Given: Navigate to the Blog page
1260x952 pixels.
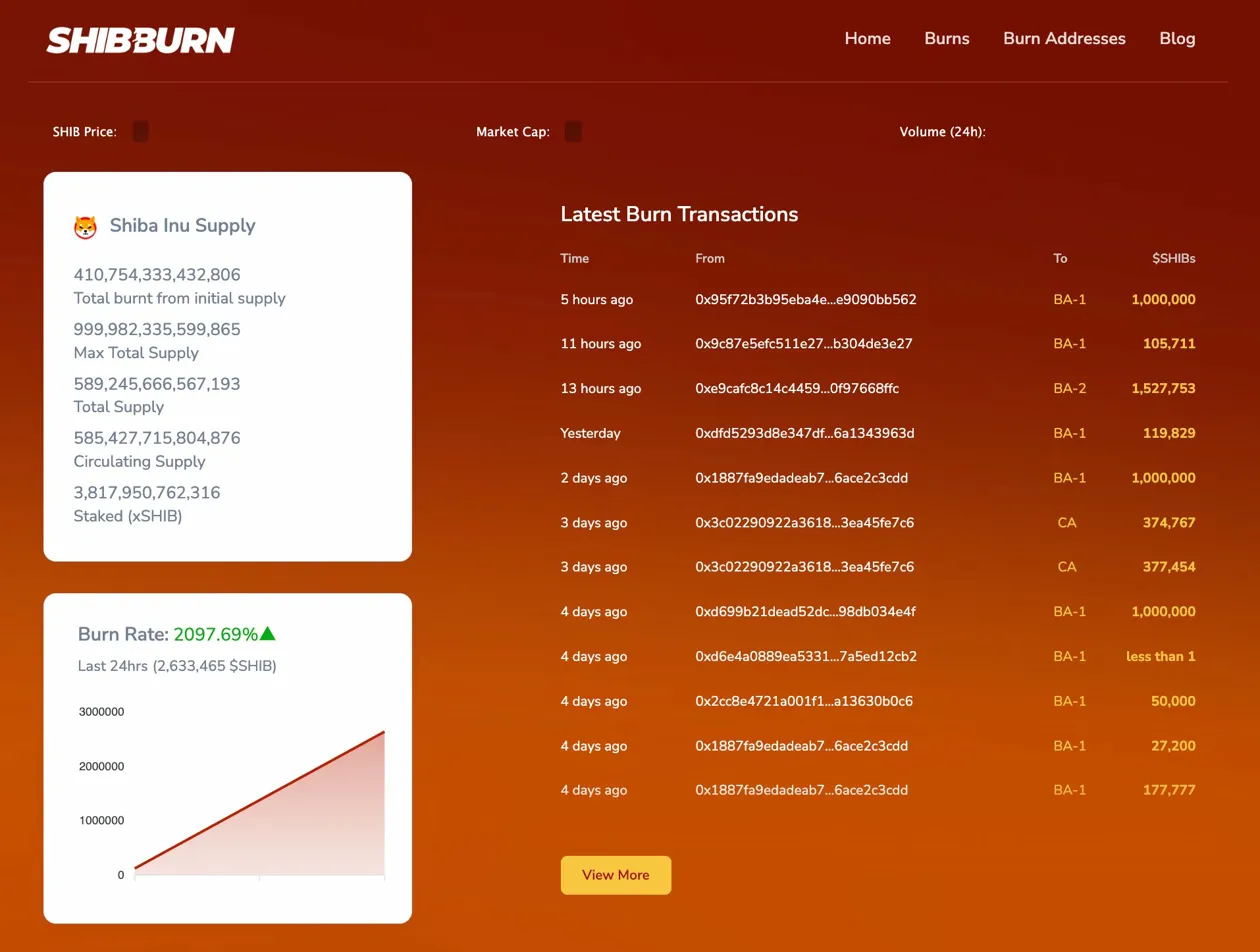Looking at the screenshot, I should 1177,39.
